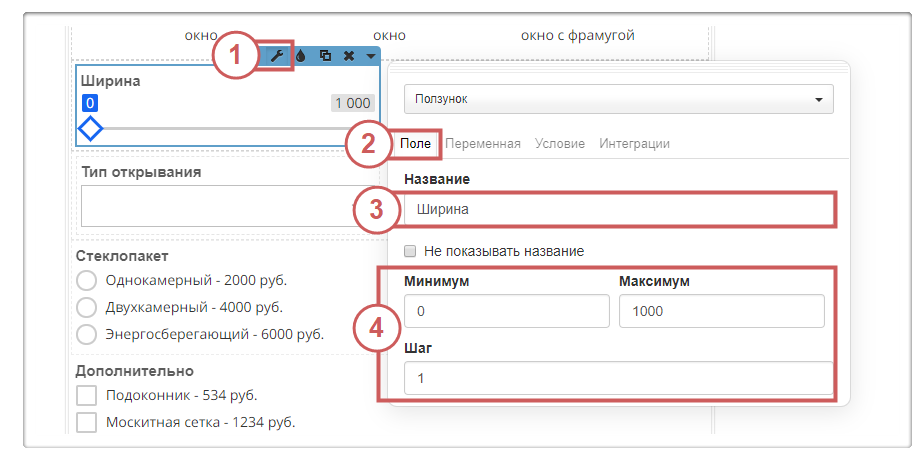The height and width of the screenshot is (459, 923).
Task: Expand the field toolbar caret arrow
Action: tap(370, 56)
